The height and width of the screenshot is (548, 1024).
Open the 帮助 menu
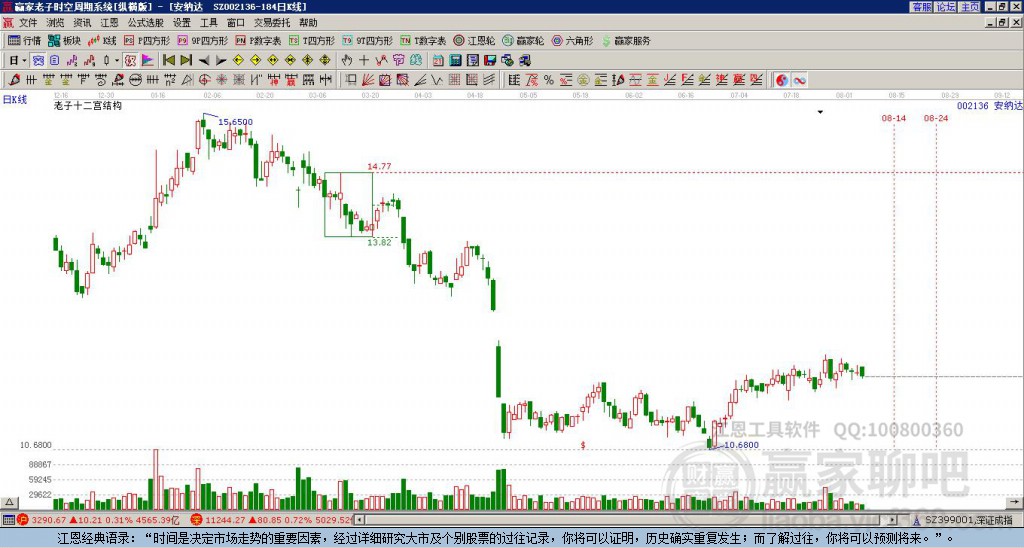pos(308,23)
